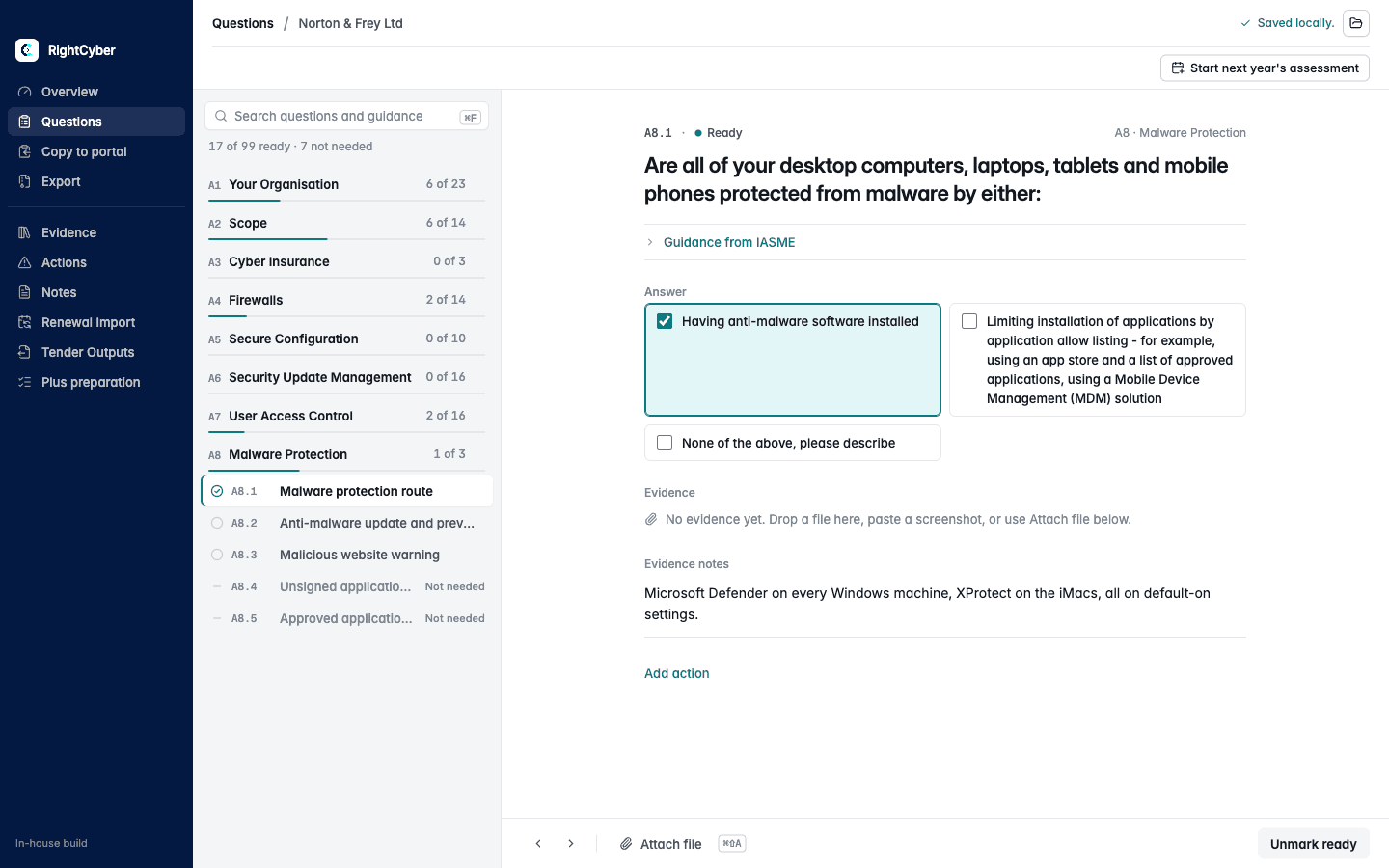
Task: Select A8.2 question radio circle
Action: 217,523
